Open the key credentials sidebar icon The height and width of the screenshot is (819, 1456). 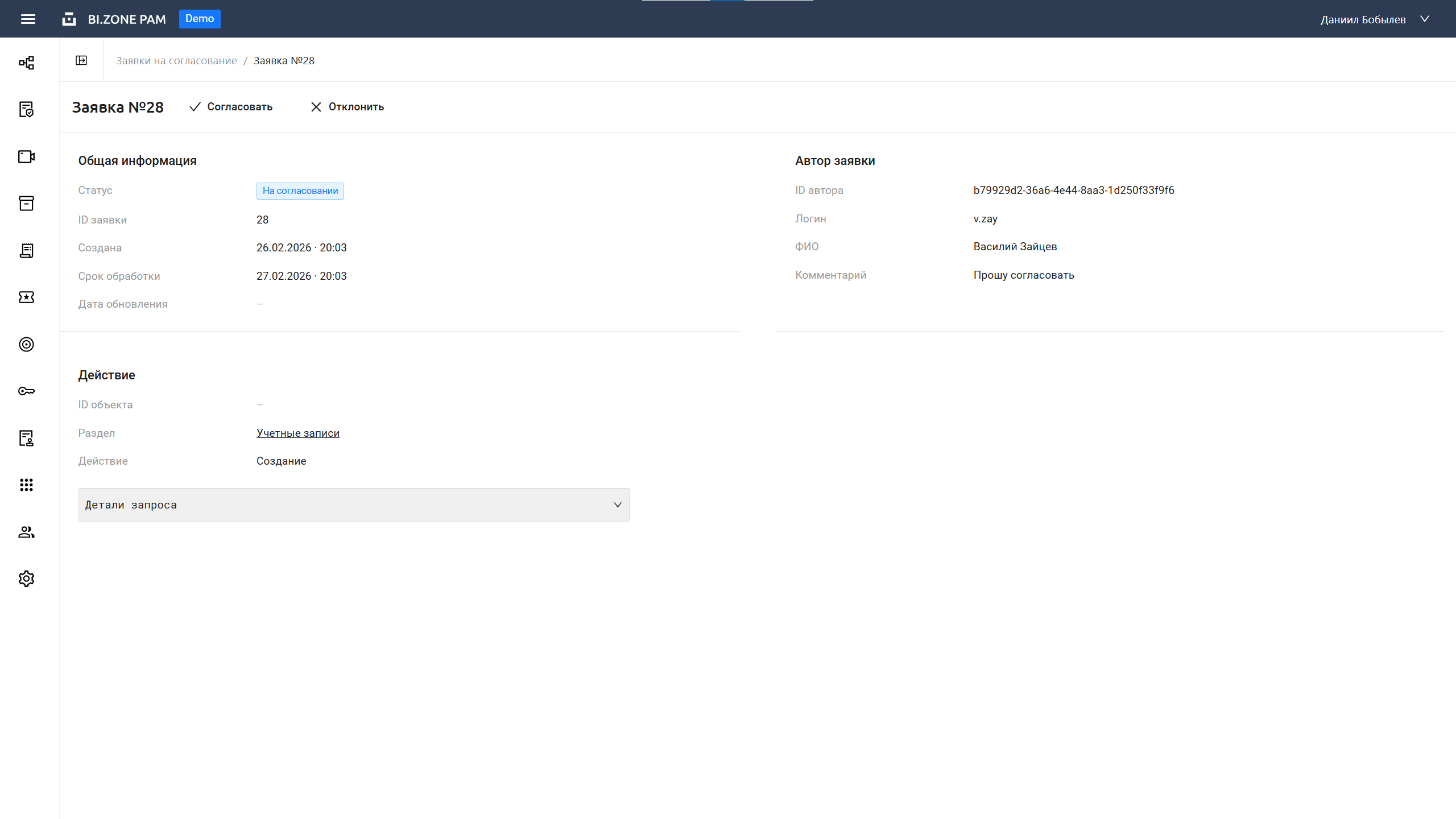click(x=26, y=391)
